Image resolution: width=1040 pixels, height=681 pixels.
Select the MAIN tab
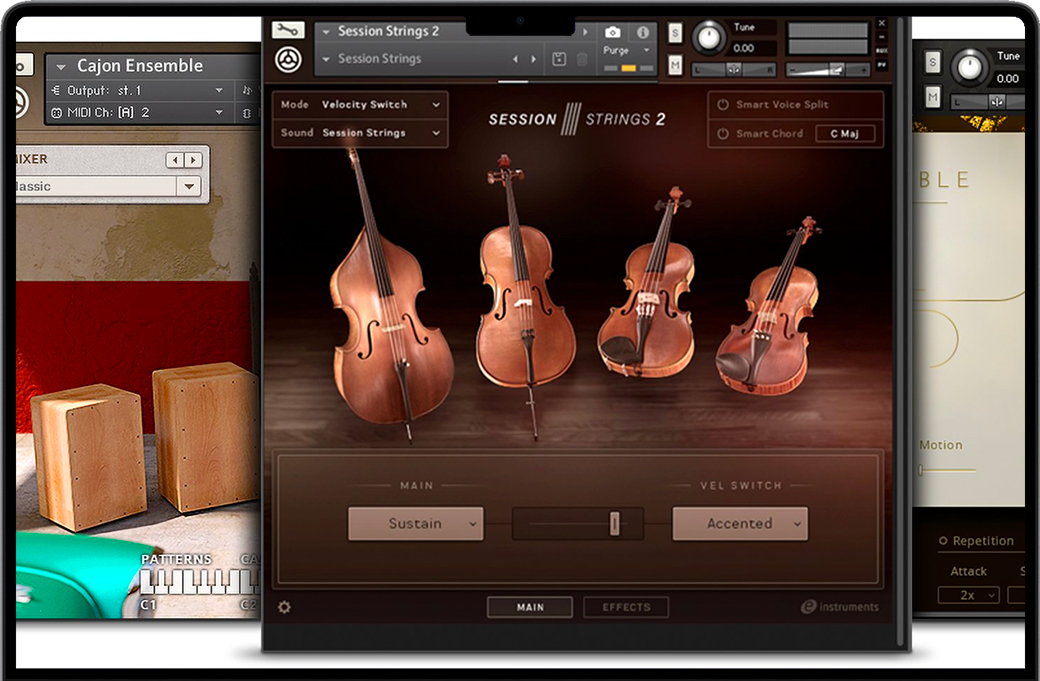(x=530, y=607)
